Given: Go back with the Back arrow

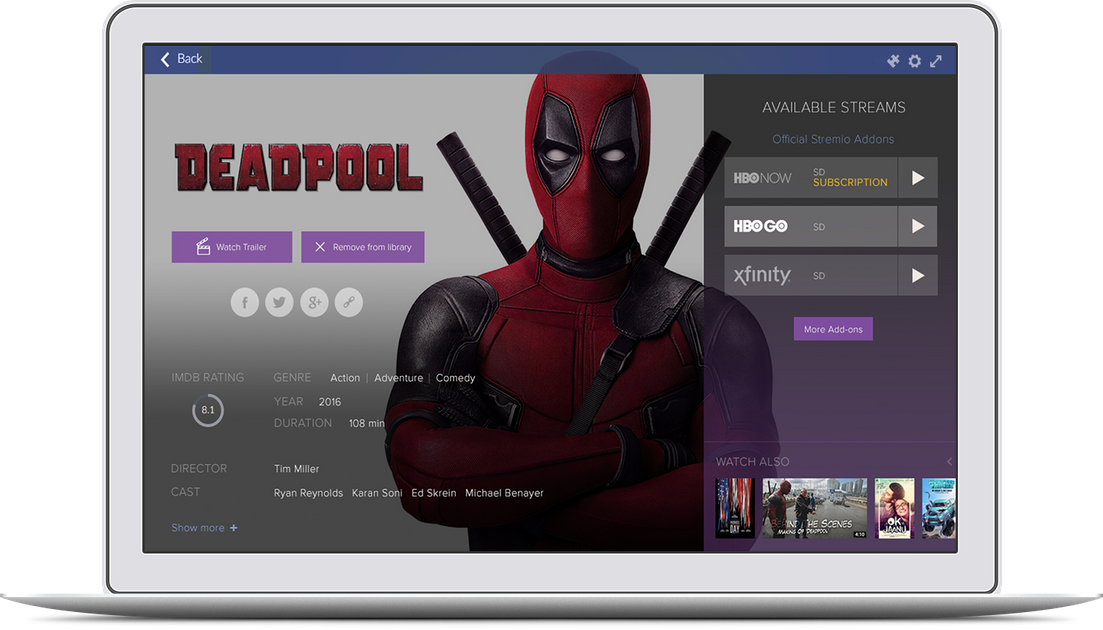Looking at the screenshot, I should [181, 59].
